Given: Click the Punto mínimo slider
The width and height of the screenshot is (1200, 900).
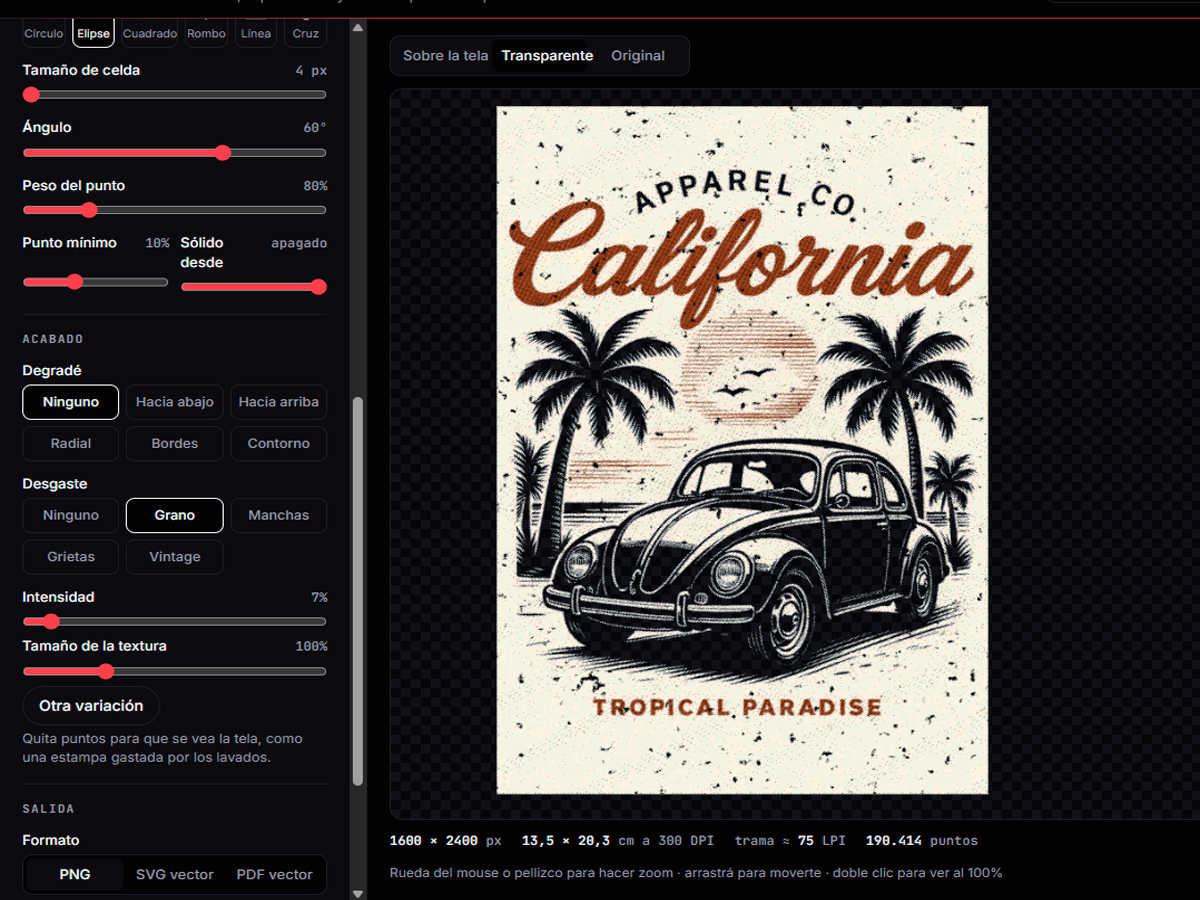Looking at the screenshot, I should click(x=96, y=282).
